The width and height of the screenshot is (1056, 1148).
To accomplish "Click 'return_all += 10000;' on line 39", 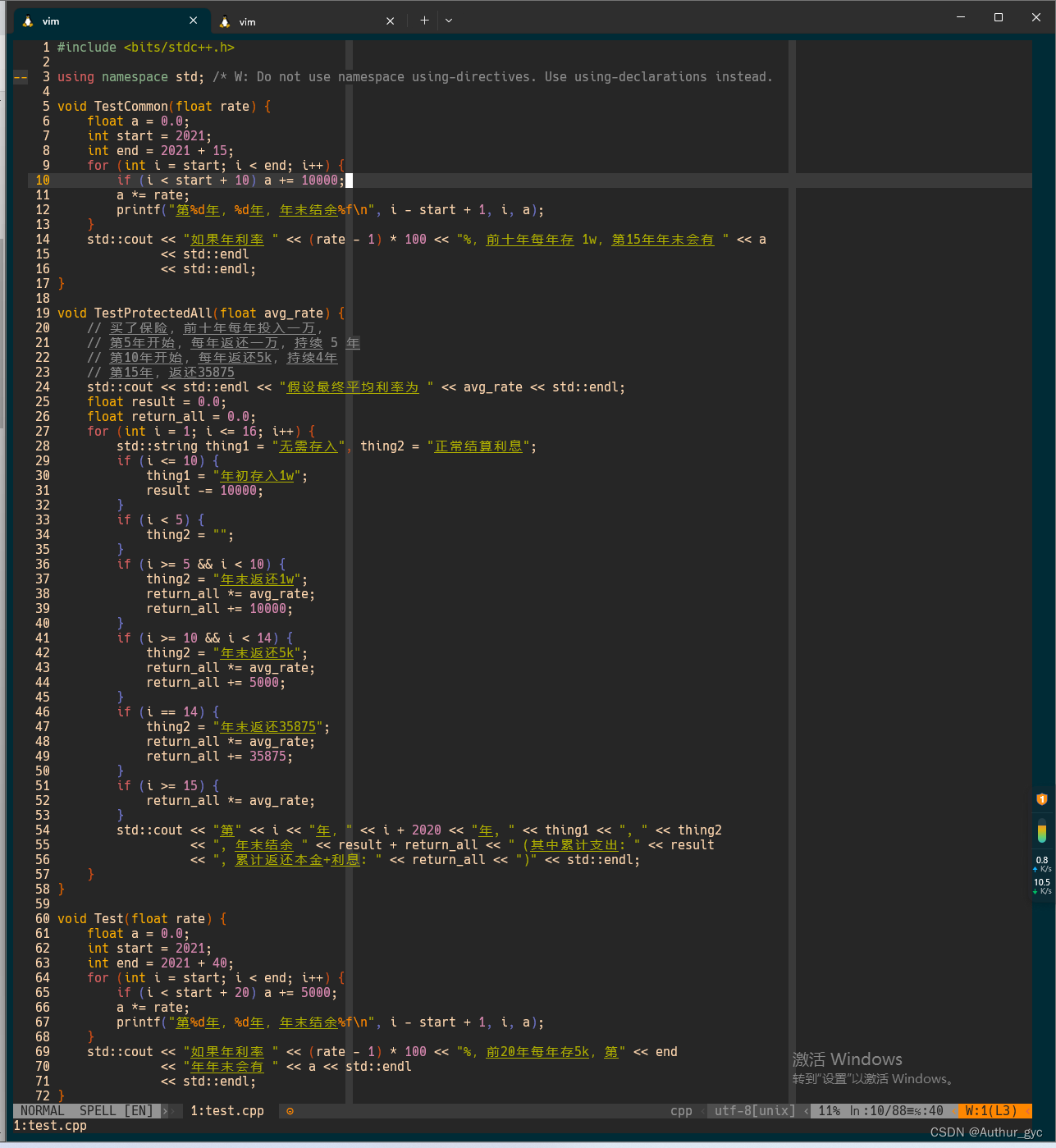I will [x=220, y=609].
